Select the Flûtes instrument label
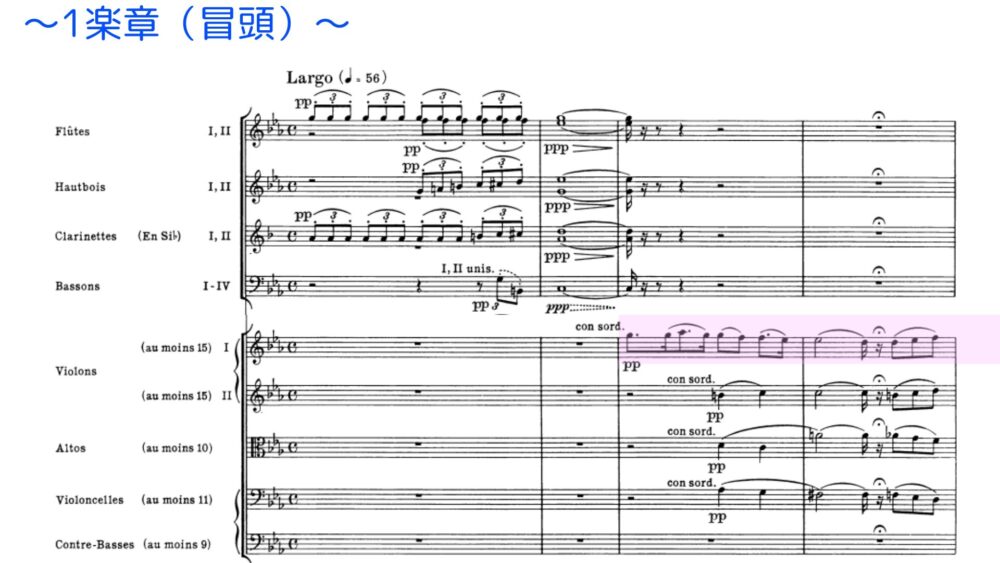Screen dimensions: 1000x563 [x=72, y=131]
